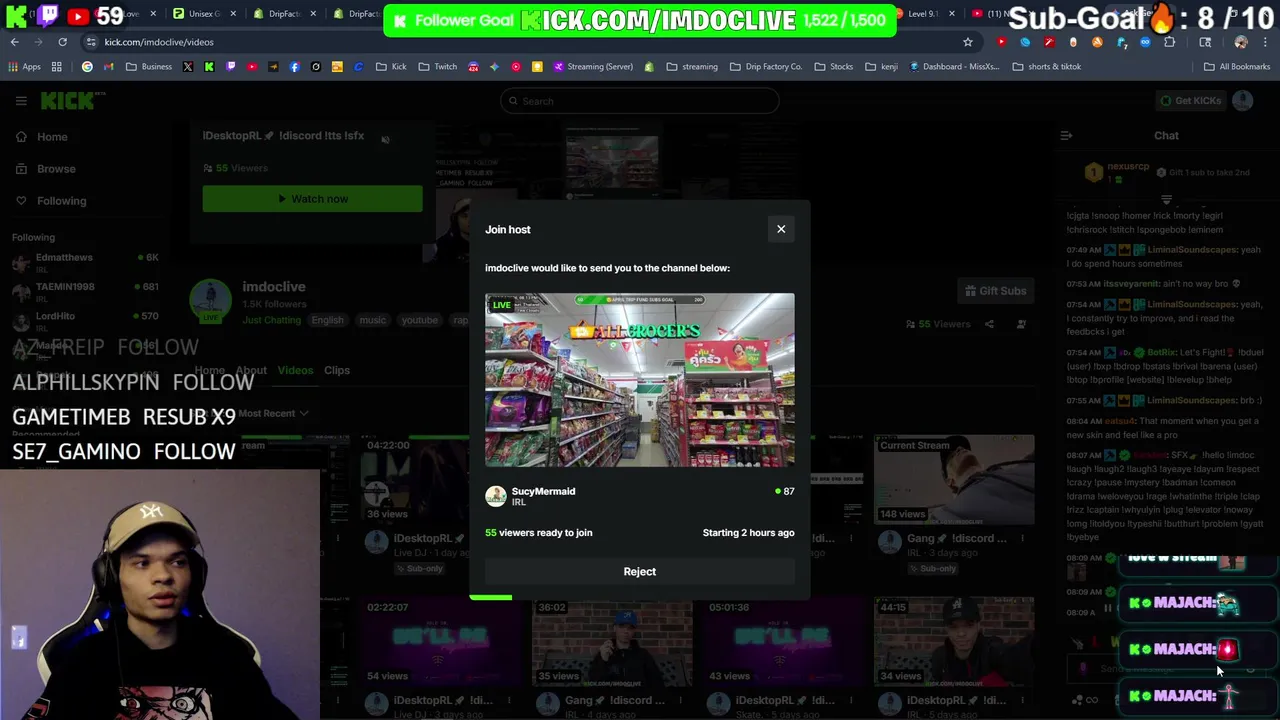This screenshot has width=1280, height=720.
Task: Switch to the Clips channel tab
Action: 337,370
